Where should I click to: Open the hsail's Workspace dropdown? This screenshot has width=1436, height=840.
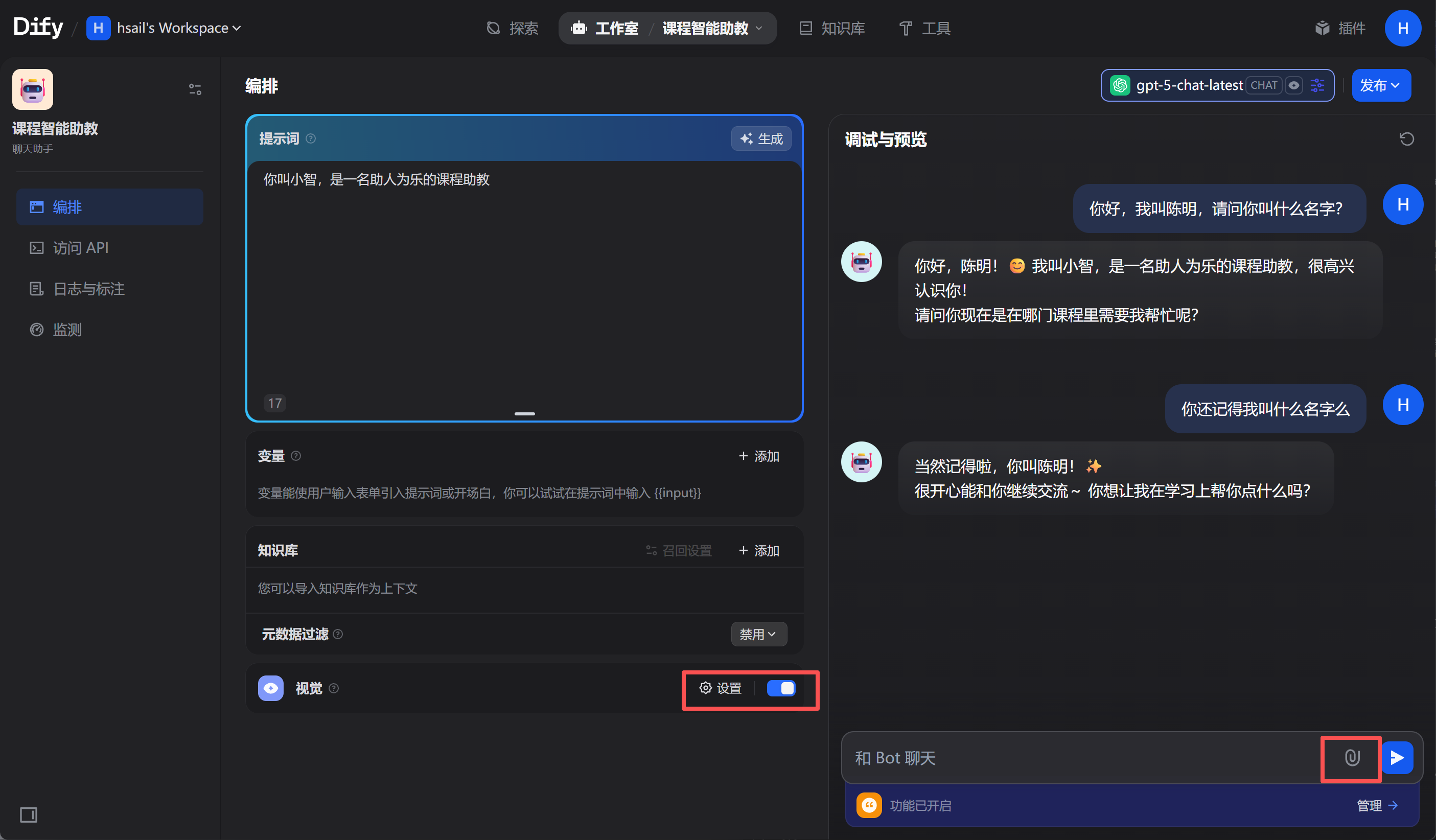click(164, 28)
